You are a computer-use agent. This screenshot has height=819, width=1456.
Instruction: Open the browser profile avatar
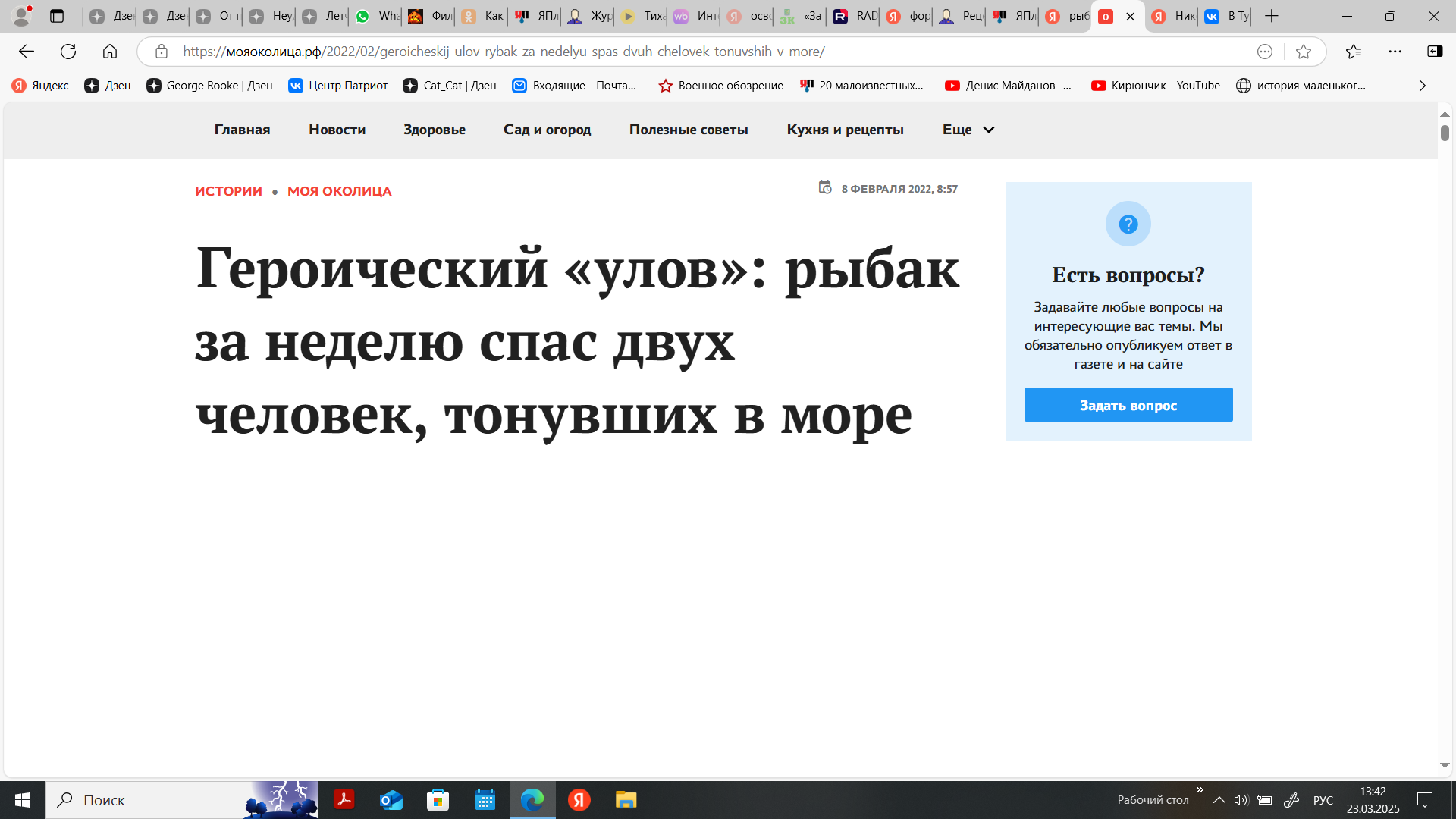[x=22, y=16]
